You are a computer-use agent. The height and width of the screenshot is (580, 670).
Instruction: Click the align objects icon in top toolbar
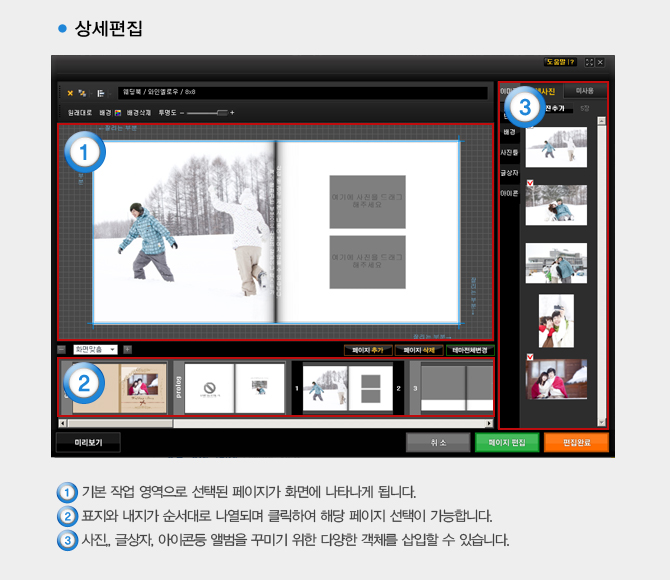[100, 92]
